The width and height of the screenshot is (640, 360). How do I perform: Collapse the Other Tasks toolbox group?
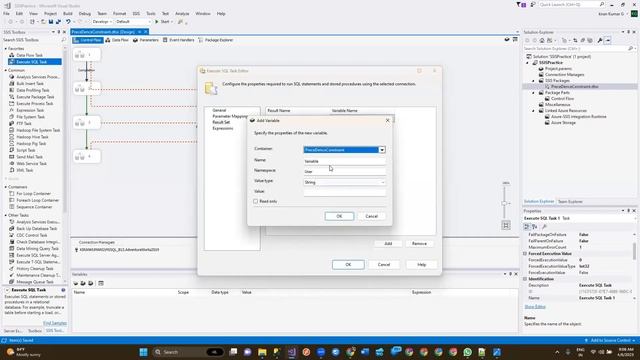(x=6, y=215)
